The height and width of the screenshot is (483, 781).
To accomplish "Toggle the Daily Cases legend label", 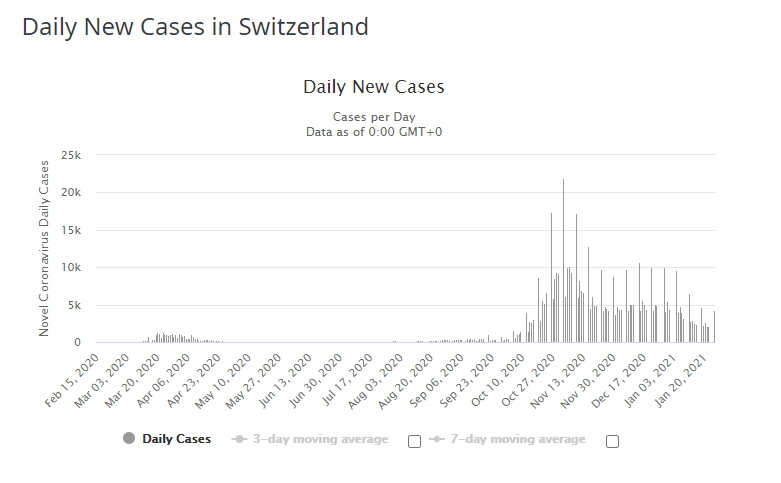I will point(176,439).
